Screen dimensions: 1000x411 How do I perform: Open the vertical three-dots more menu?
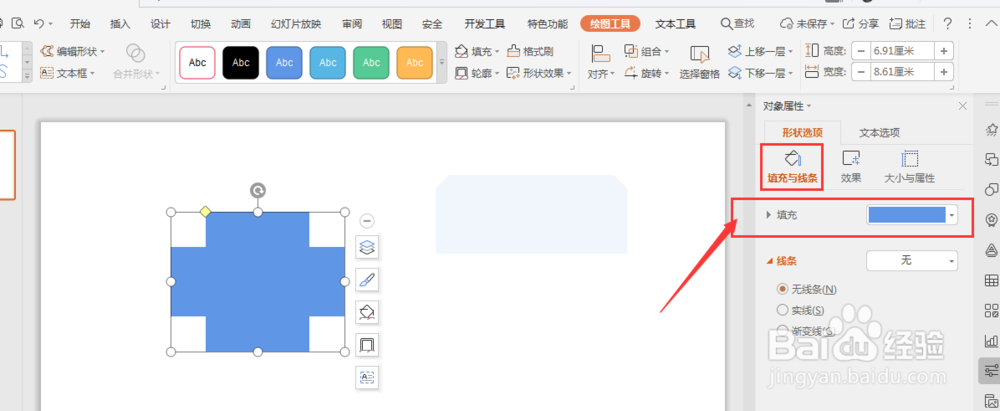pos(970,24)
